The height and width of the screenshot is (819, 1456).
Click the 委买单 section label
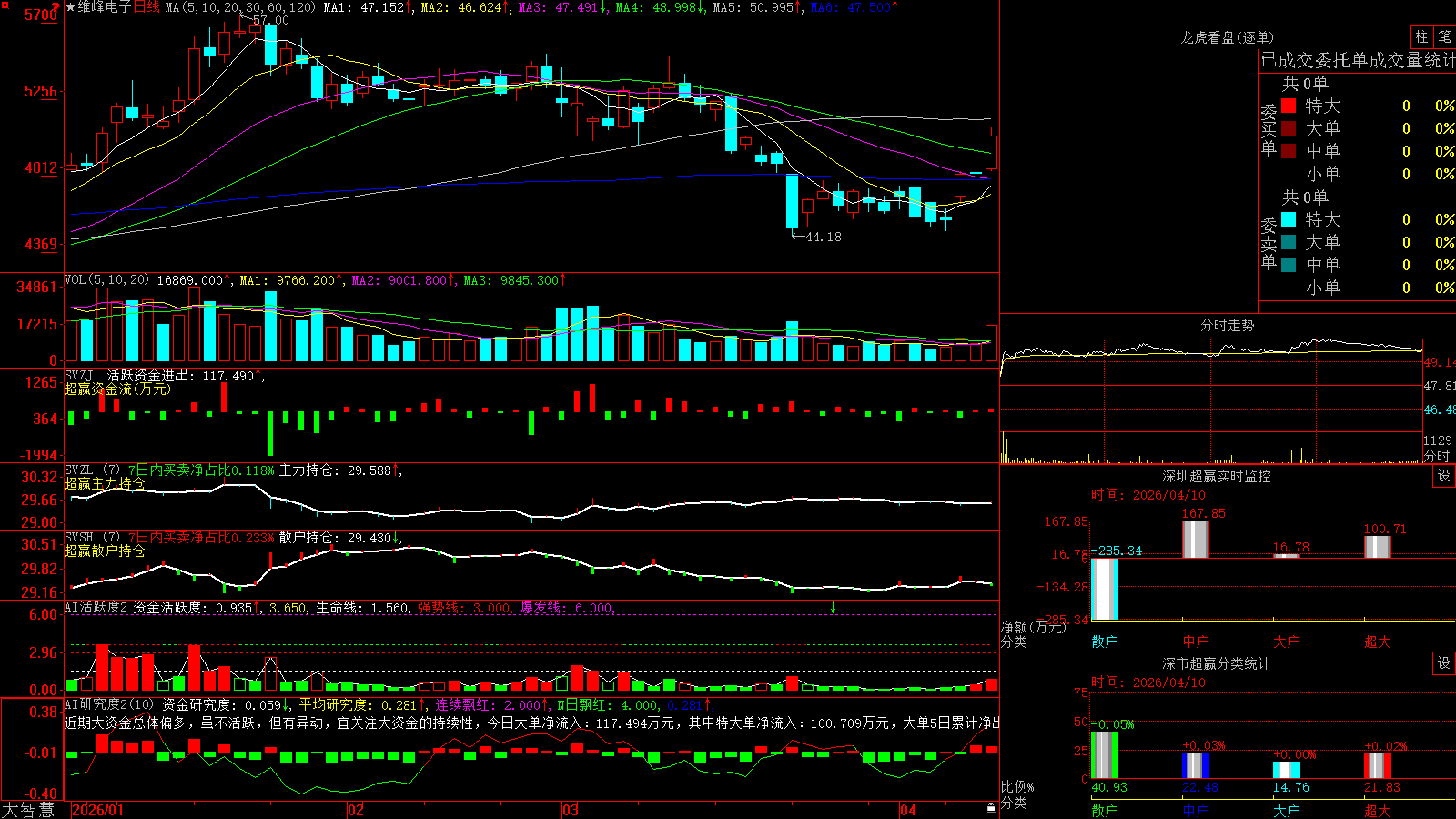pyautogui.click(x=1269, y=129)
